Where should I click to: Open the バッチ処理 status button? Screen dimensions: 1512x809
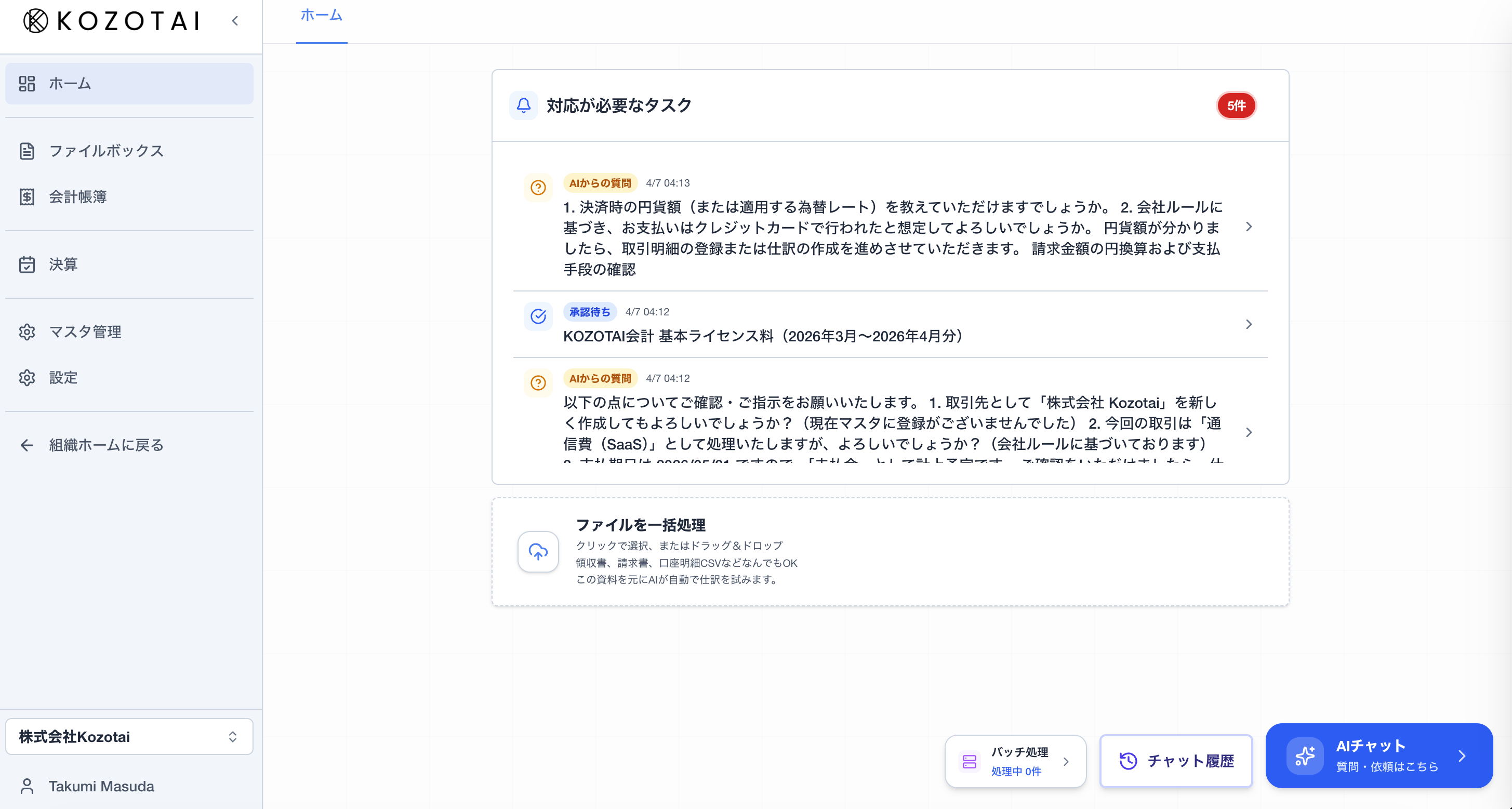tap(1015, 761)
